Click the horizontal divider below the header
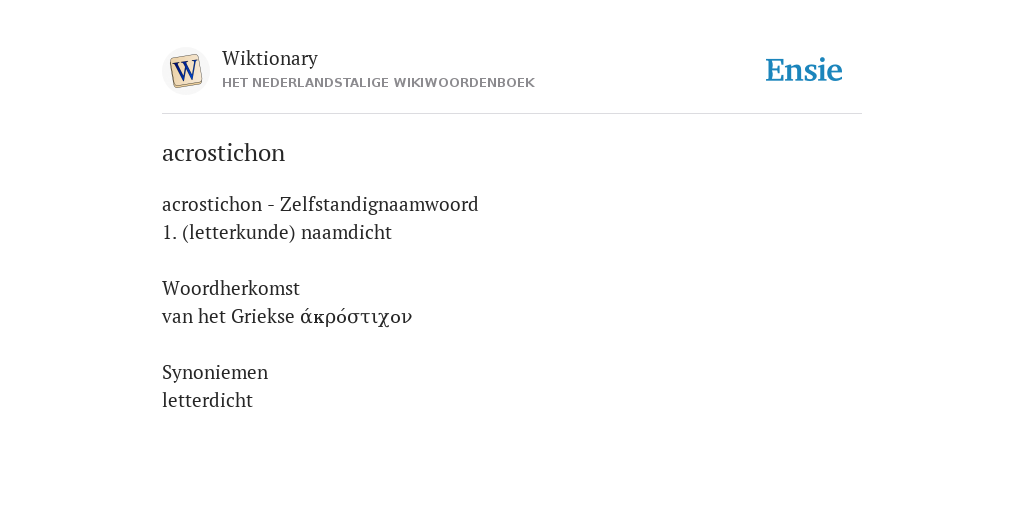Image resolution: width=1024 pixels, height=512 pixels. tap(512, 114)
